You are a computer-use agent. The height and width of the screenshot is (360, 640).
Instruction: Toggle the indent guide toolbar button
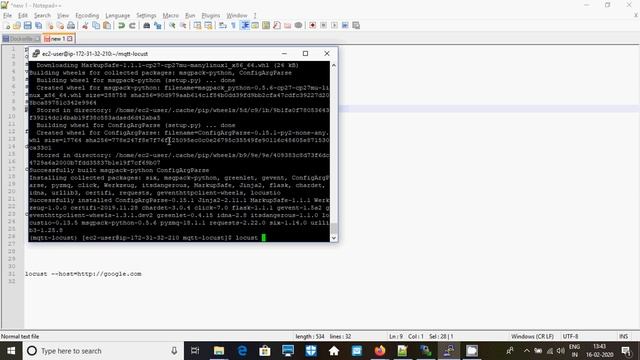point(244,25)
